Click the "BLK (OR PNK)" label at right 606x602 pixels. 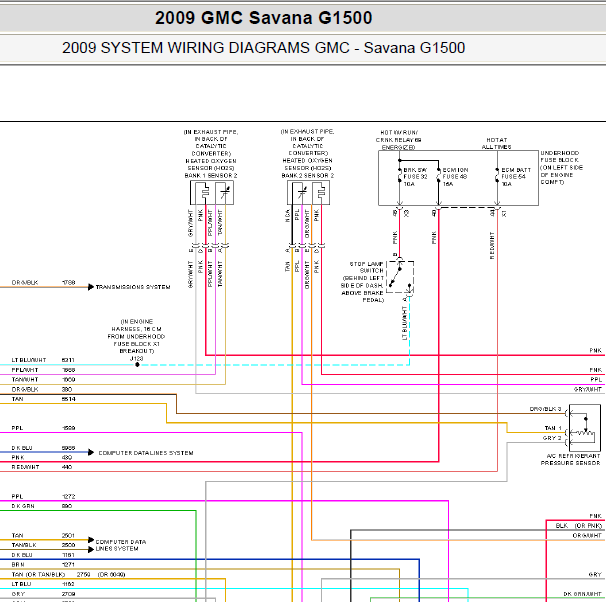(579, 526)
